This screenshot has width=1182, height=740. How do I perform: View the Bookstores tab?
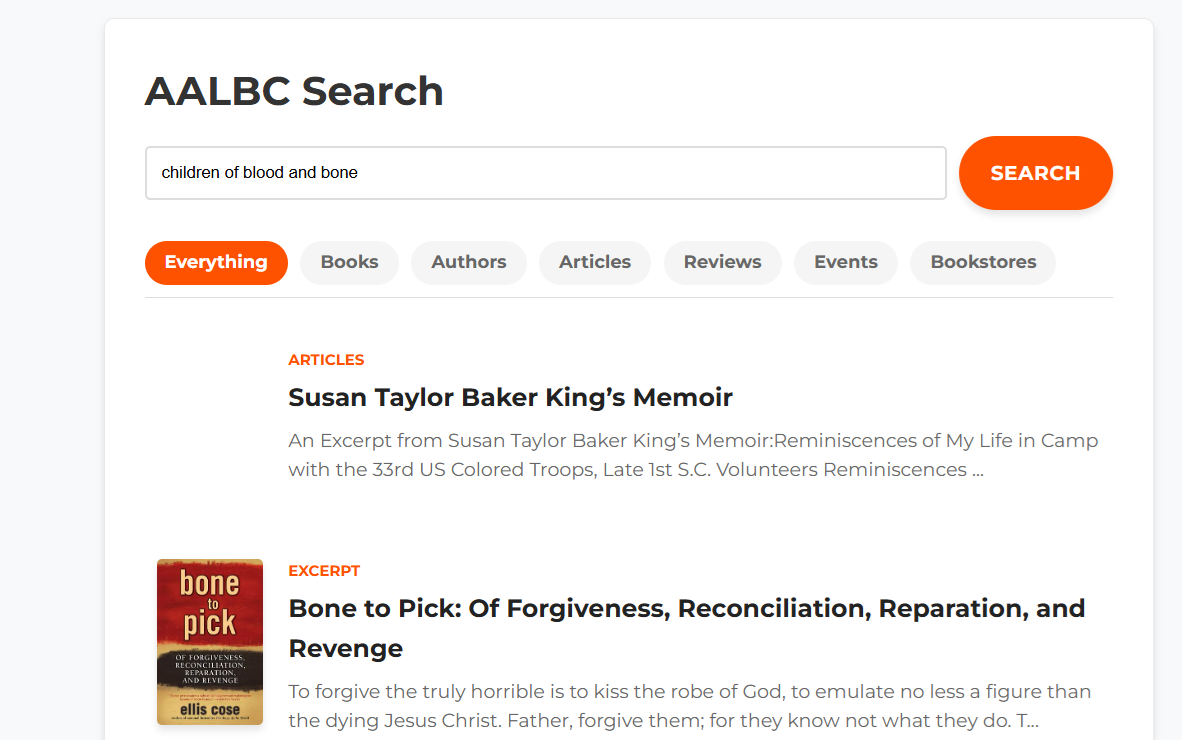(x=983, y=262)
